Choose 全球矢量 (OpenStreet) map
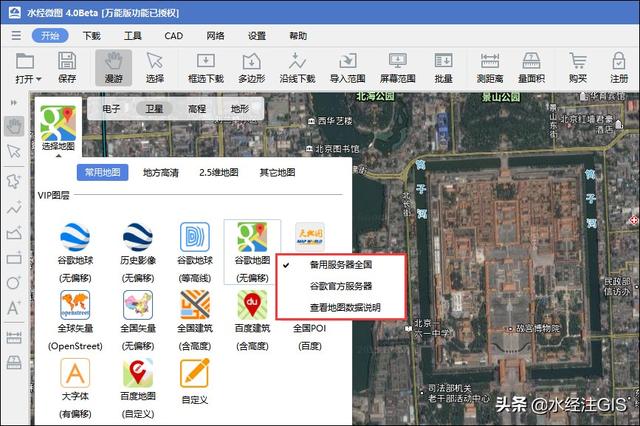 point(75,321)
